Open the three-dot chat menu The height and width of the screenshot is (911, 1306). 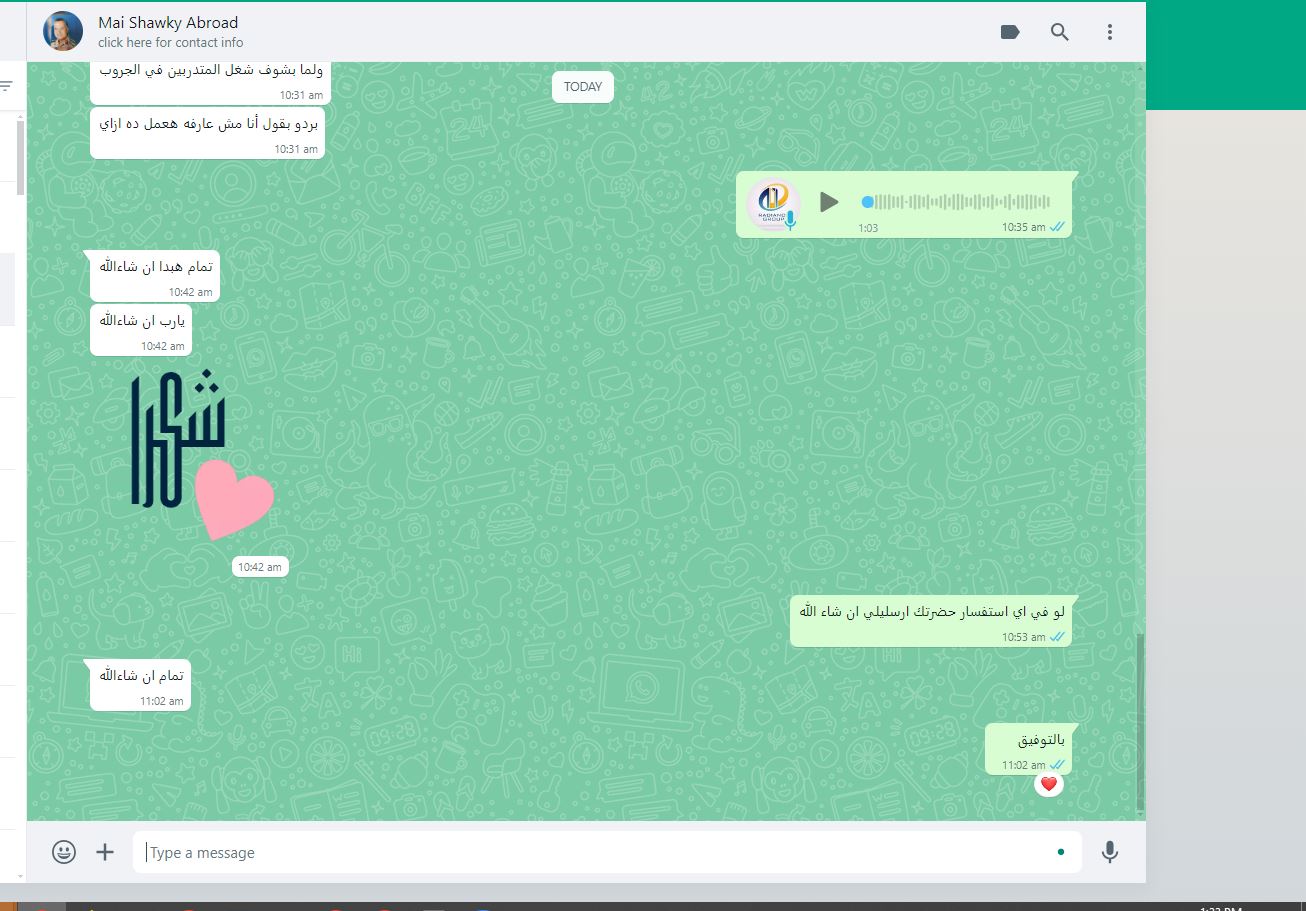click(1109, 32)
